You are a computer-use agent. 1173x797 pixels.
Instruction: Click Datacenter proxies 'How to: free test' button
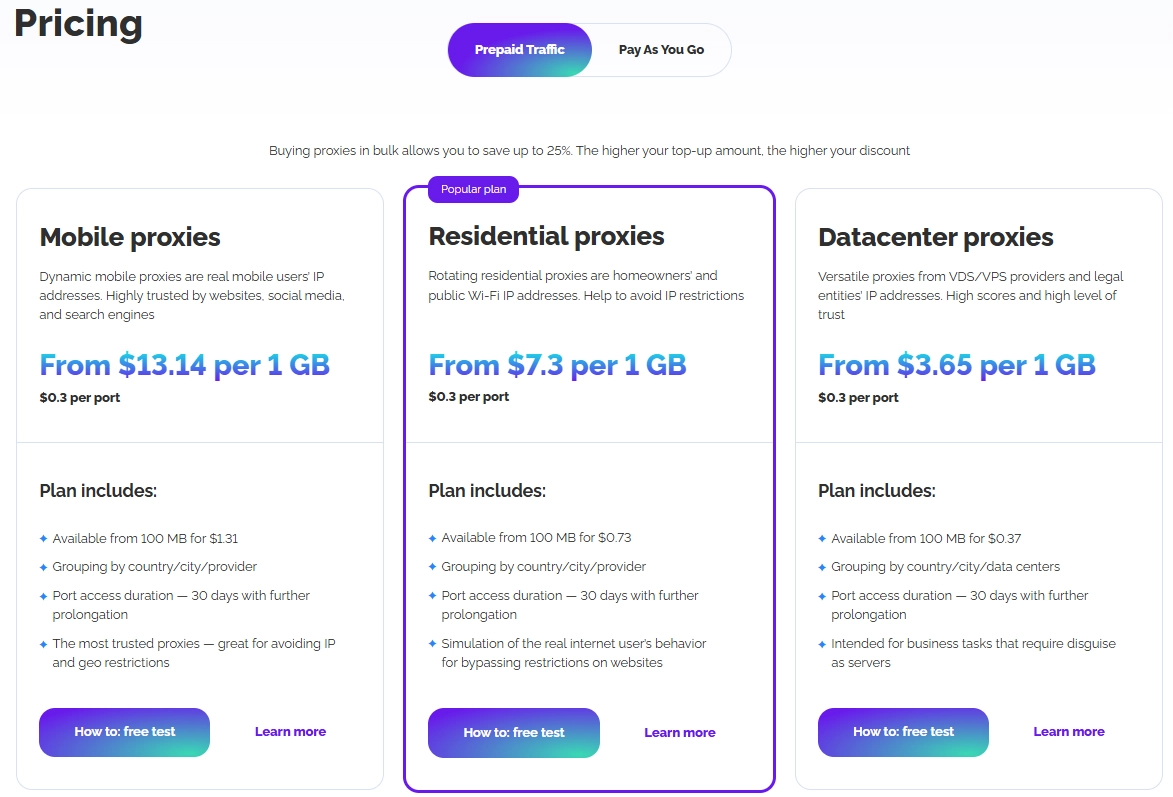click(x=903, y=732)
